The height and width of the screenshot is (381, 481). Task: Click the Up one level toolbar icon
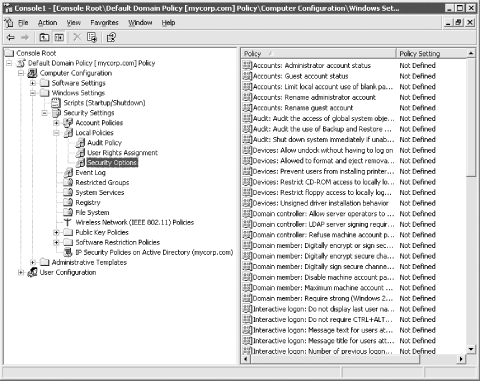44,37
